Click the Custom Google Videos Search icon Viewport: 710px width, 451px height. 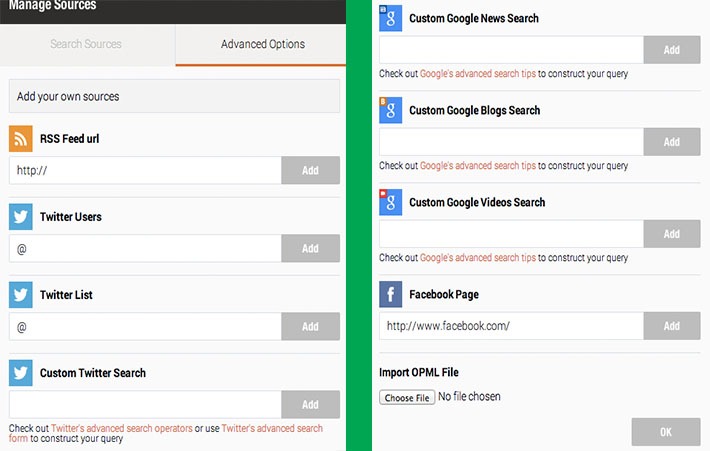pos(391,202)
